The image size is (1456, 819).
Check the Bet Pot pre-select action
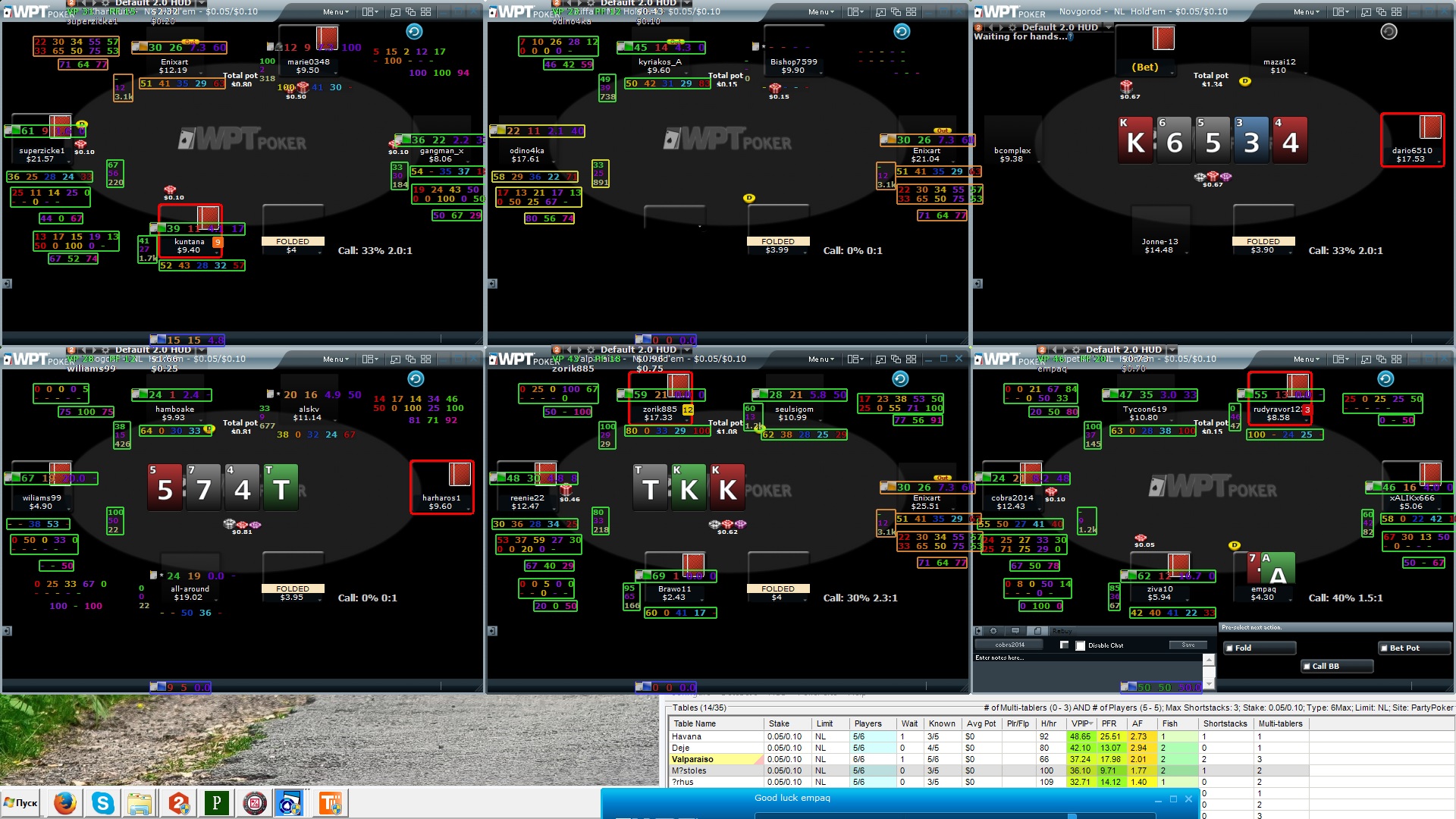(x=1384, y=648)
